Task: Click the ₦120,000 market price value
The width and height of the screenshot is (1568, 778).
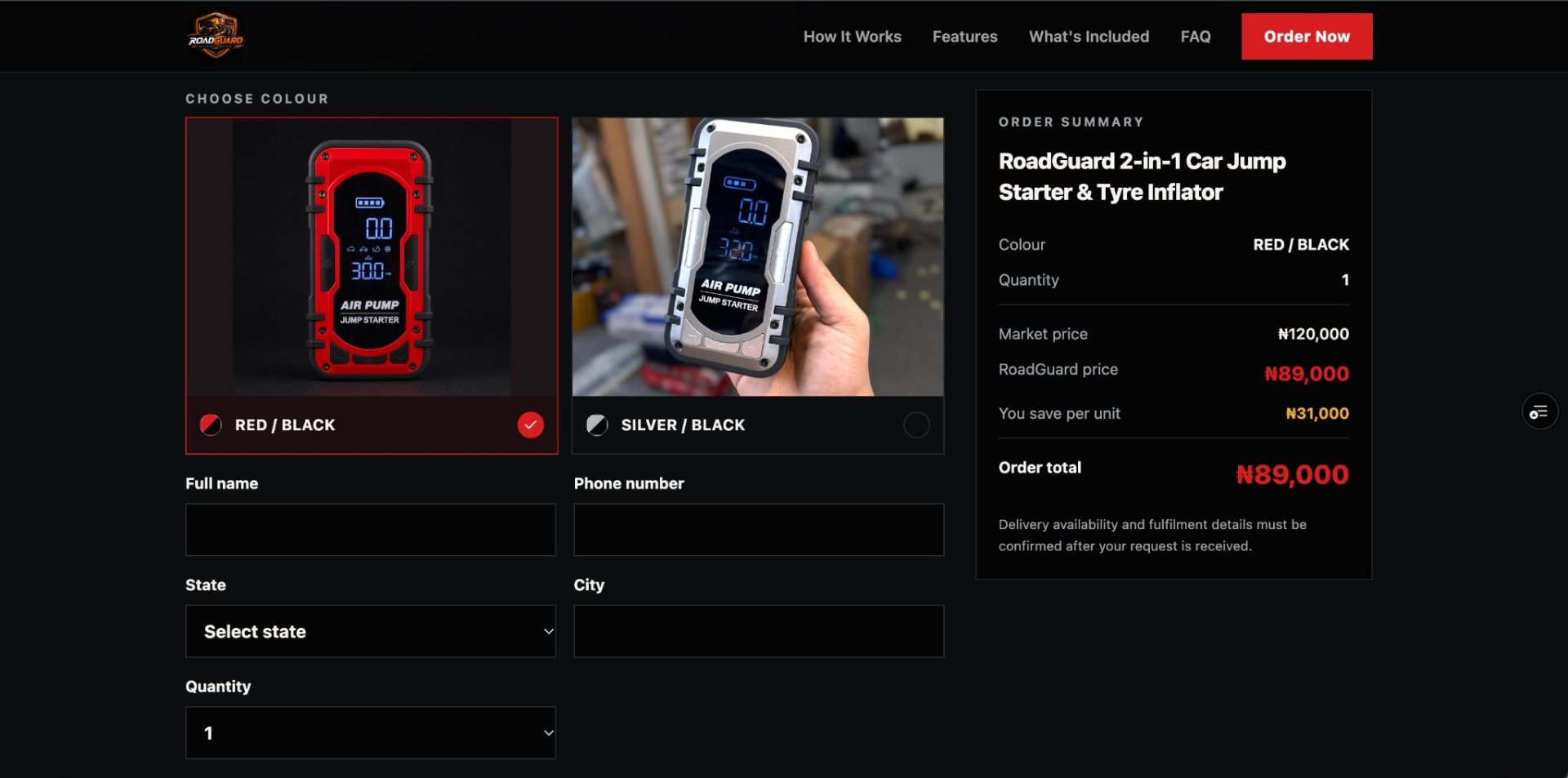Action: (x=1313, y=334)
